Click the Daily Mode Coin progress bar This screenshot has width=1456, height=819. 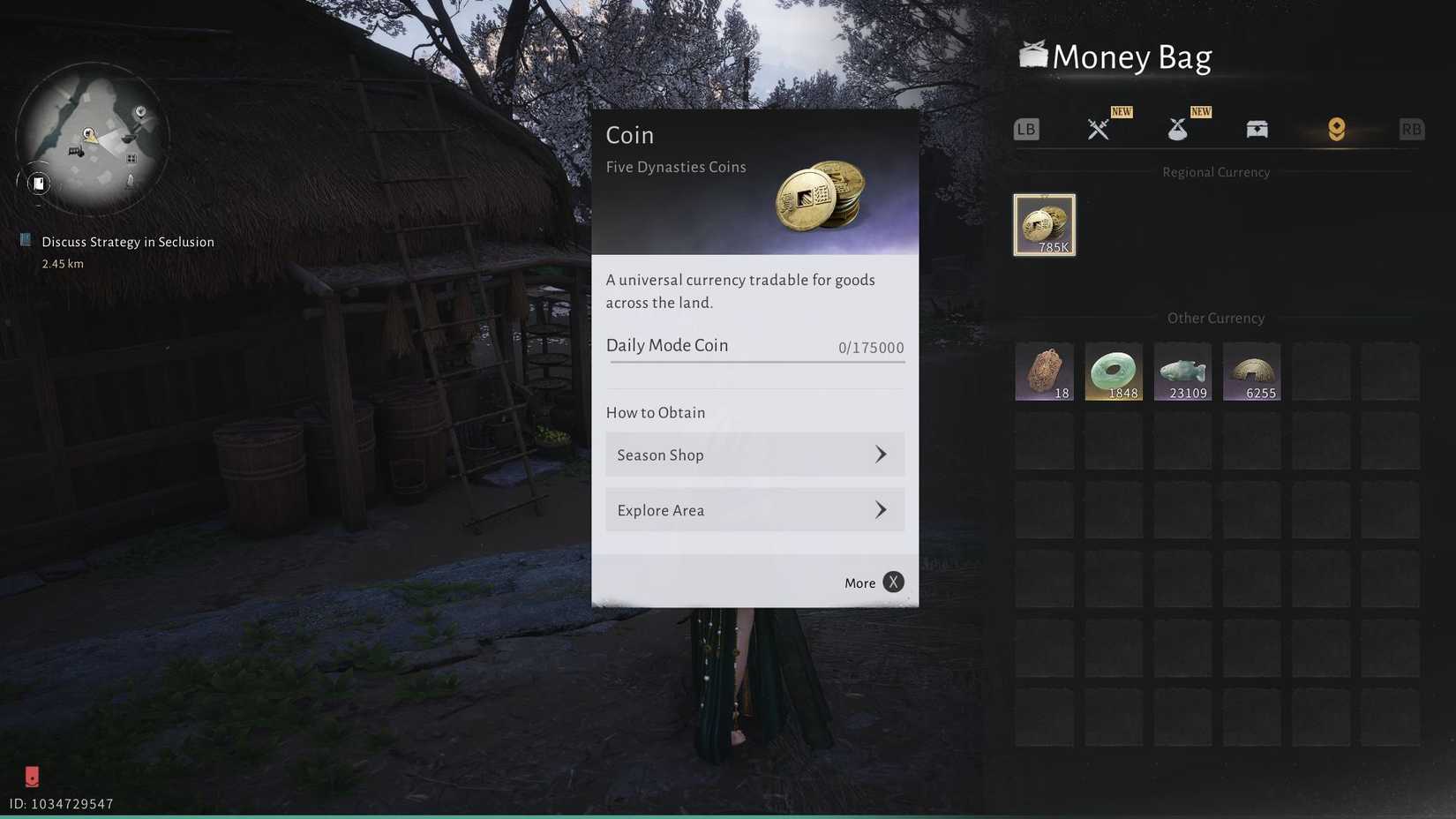click(x=756, y=362)
